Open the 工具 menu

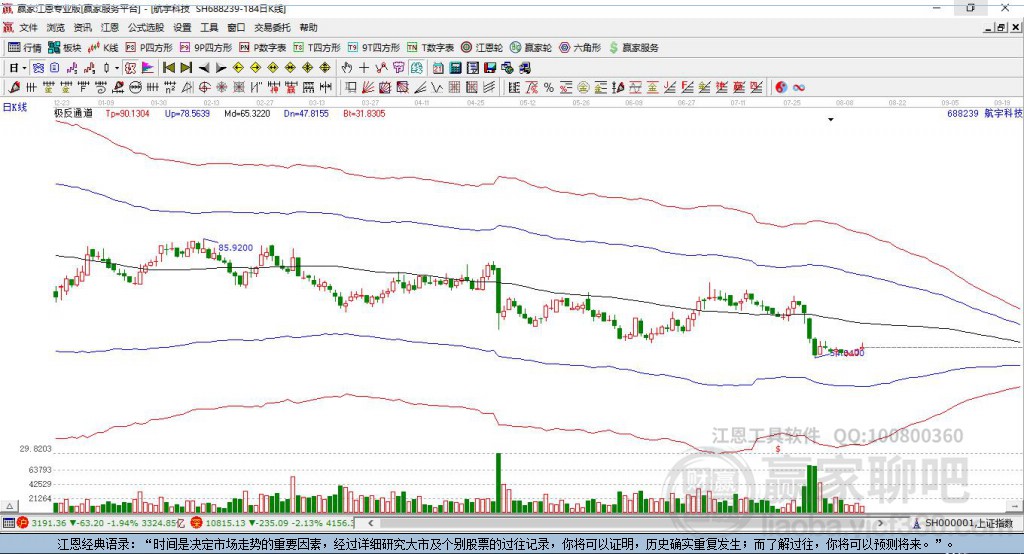click(209, 27)
